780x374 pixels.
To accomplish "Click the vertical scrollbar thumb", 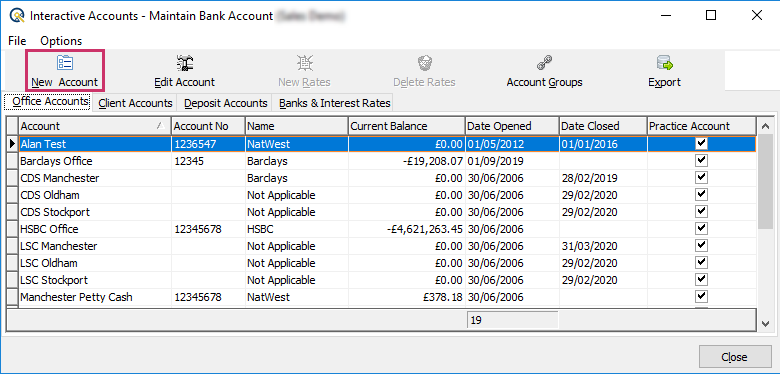I will click(x=766, y=182).
